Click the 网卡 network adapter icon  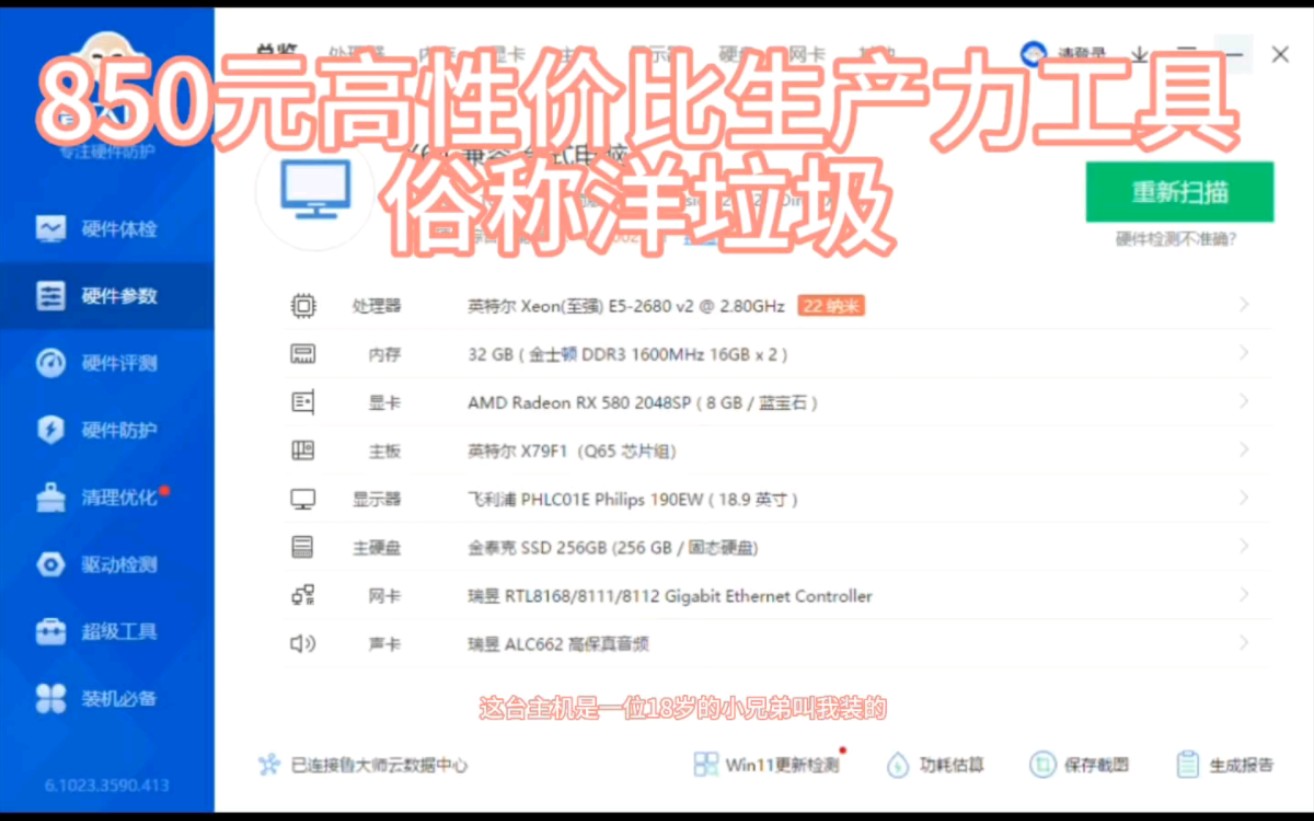(x=303, y=595)
